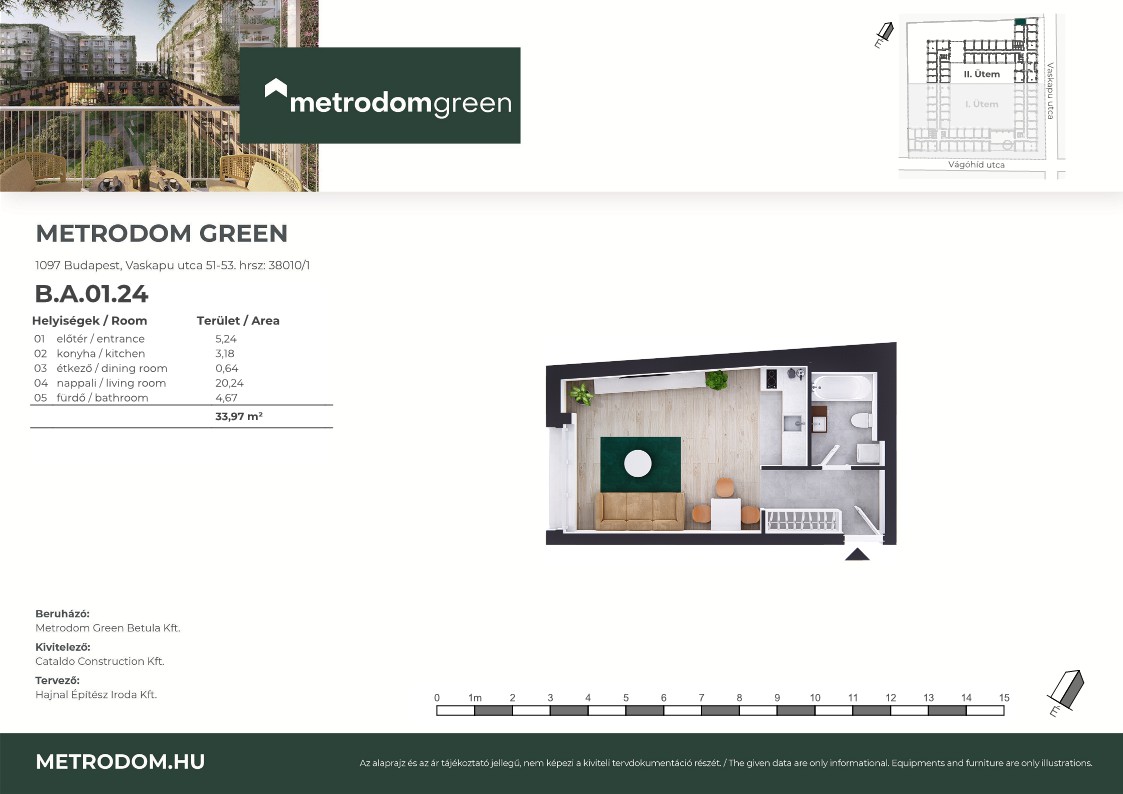Screen dimensions: 1123x794
Task: Click the tan sofa in the living room
Action: point(640,511)
